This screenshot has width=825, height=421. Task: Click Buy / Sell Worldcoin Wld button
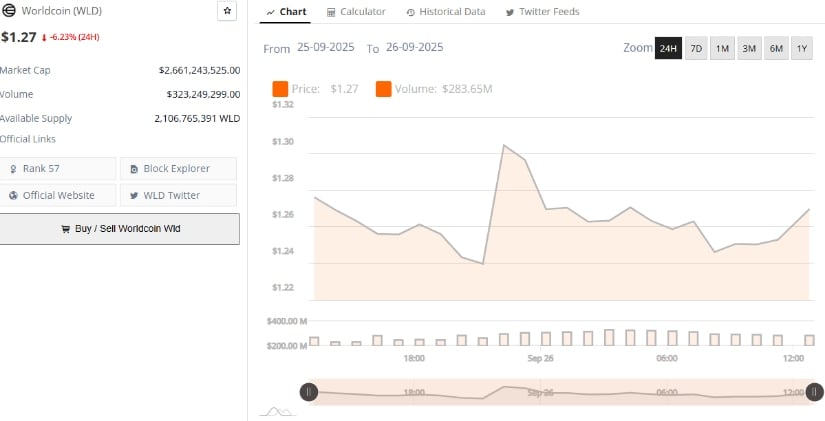[119, 229]
